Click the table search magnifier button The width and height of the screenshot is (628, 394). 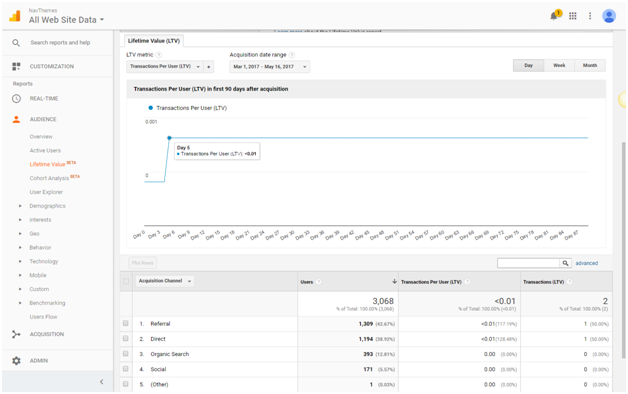(x=565, y=263)
